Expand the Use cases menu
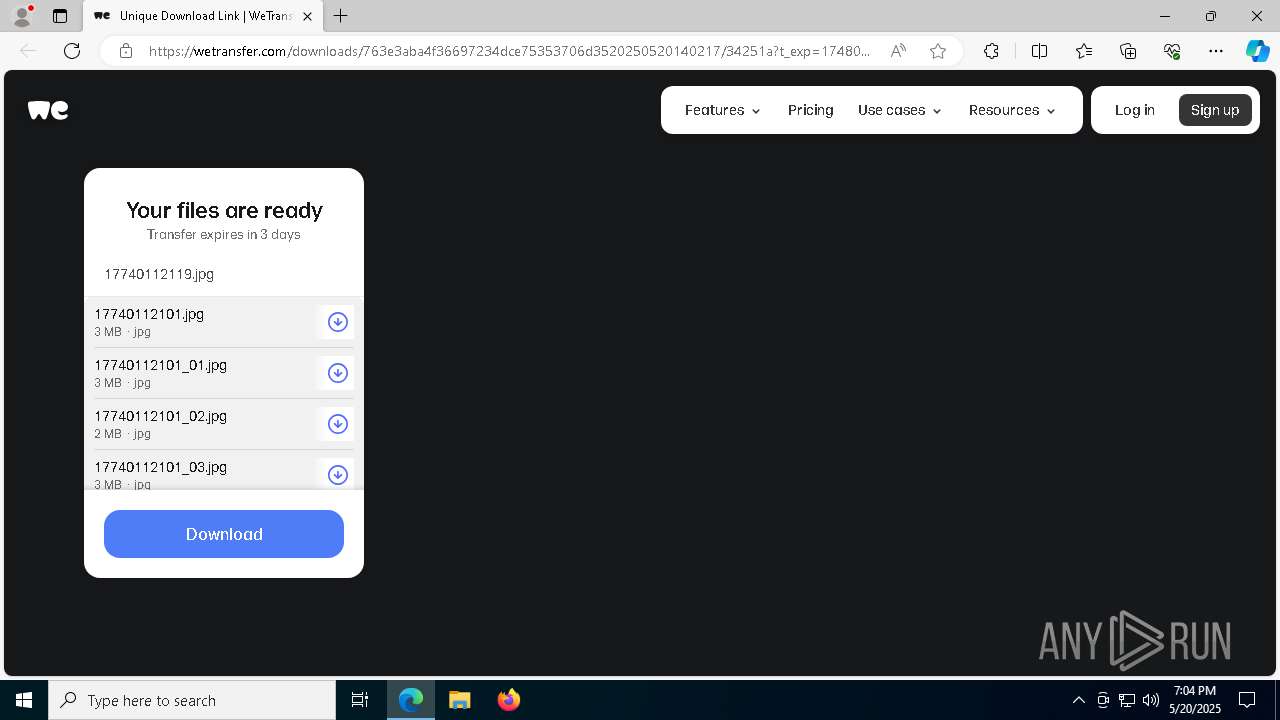 (900, 110)
